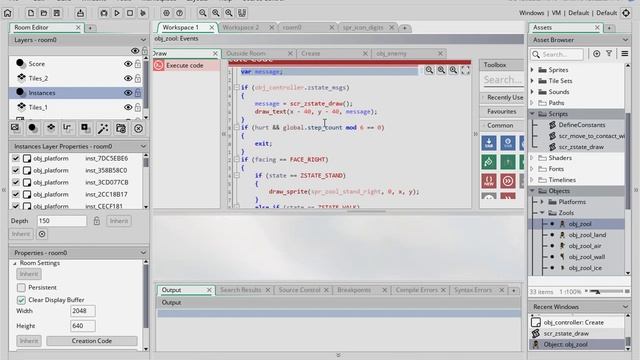Image resolution: width=640 pixels, height=360 pixels.
Task: Create a new project from toolbar
Action: pyautogui.click(x=31, y=13)
